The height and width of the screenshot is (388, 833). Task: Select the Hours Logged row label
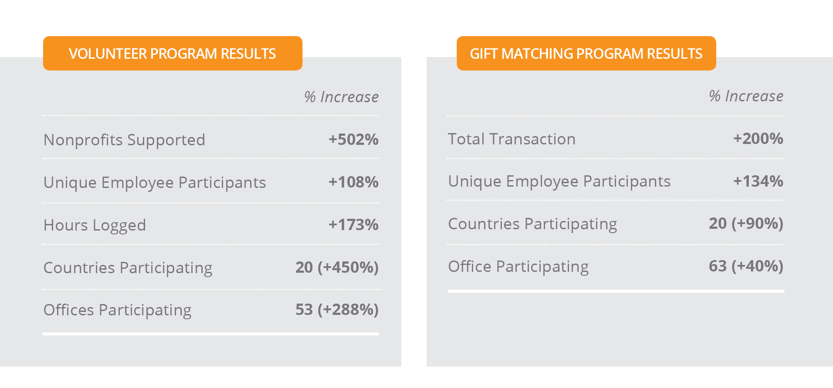pos(95,225)
